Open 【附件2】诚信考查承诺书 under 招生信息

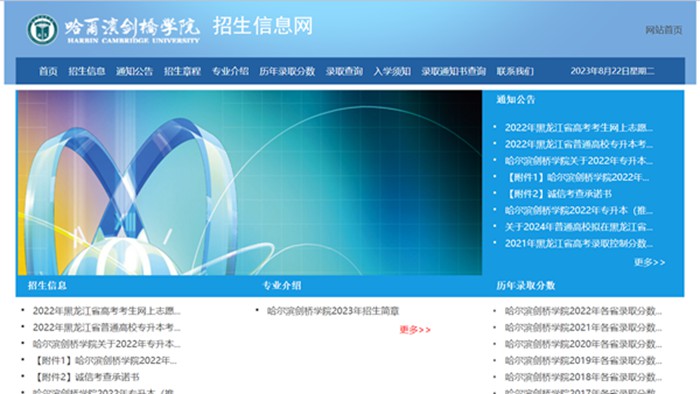point(86,377)
